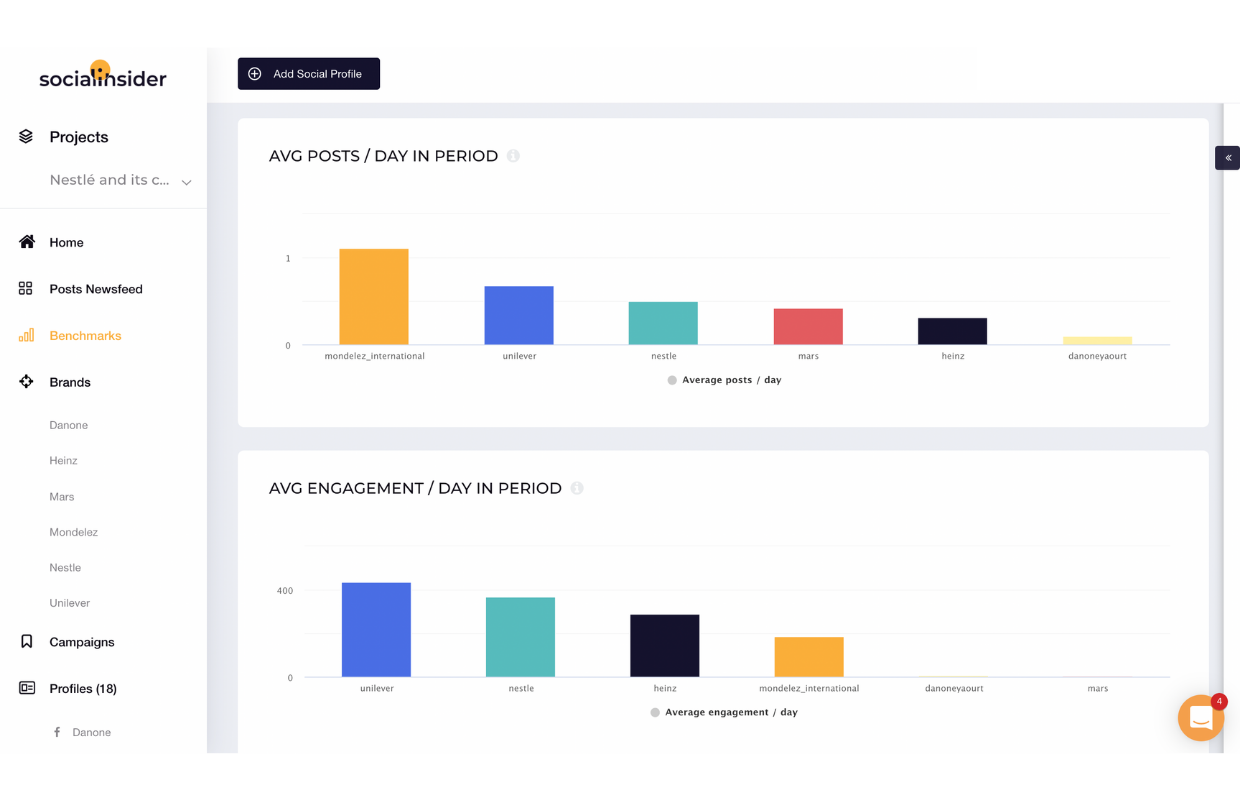The height and width of the screenshot is (800, 1240).
Task: Click the Facebook icon beside Danone profile
Action: tap(57, 733)
